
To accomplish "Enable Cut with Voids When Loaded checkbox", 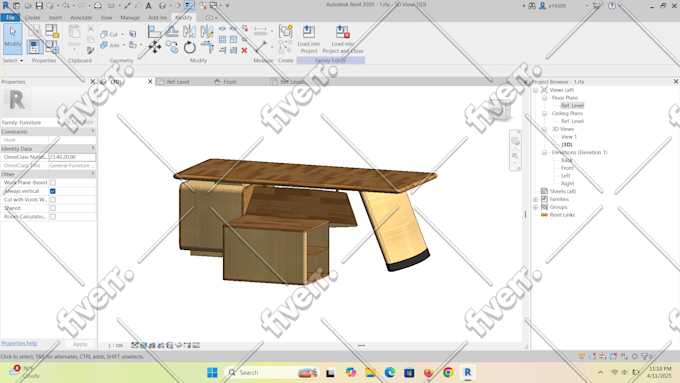I will click(x=53, y=200).
